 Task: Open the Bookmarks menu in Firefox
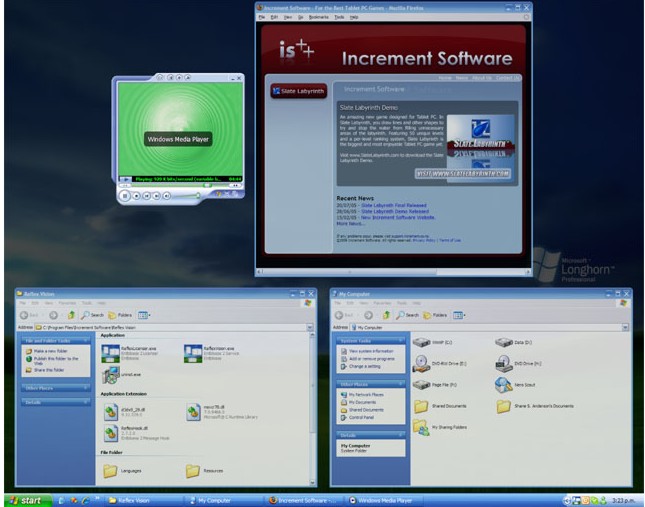(318, 17)
